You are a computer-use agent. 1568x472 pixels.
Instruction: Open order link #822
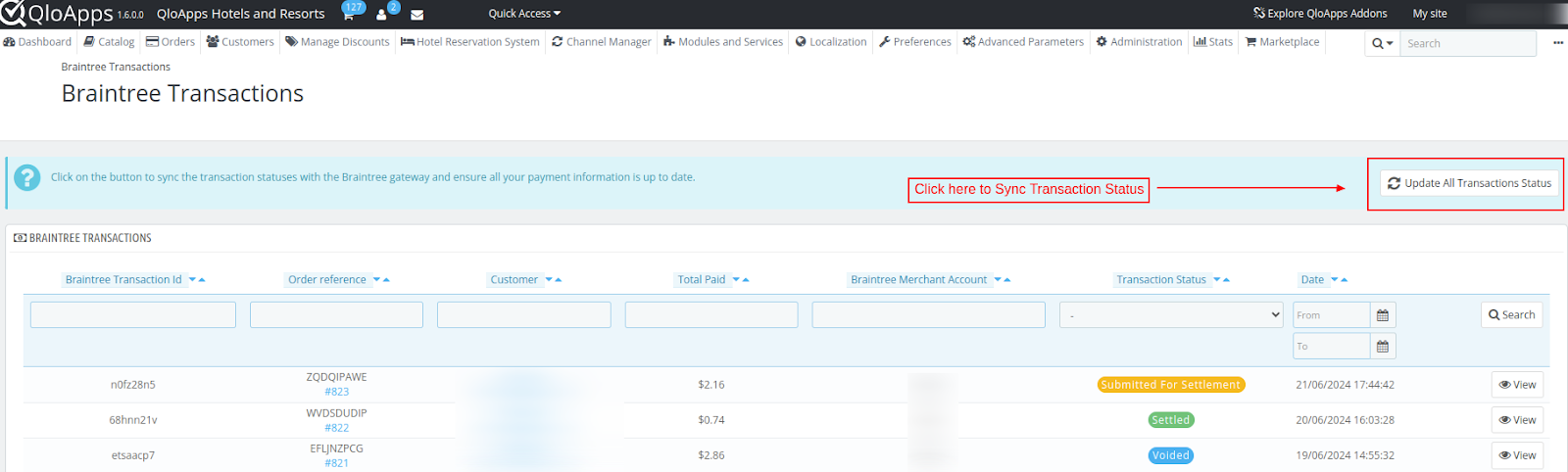click(336, 428)
